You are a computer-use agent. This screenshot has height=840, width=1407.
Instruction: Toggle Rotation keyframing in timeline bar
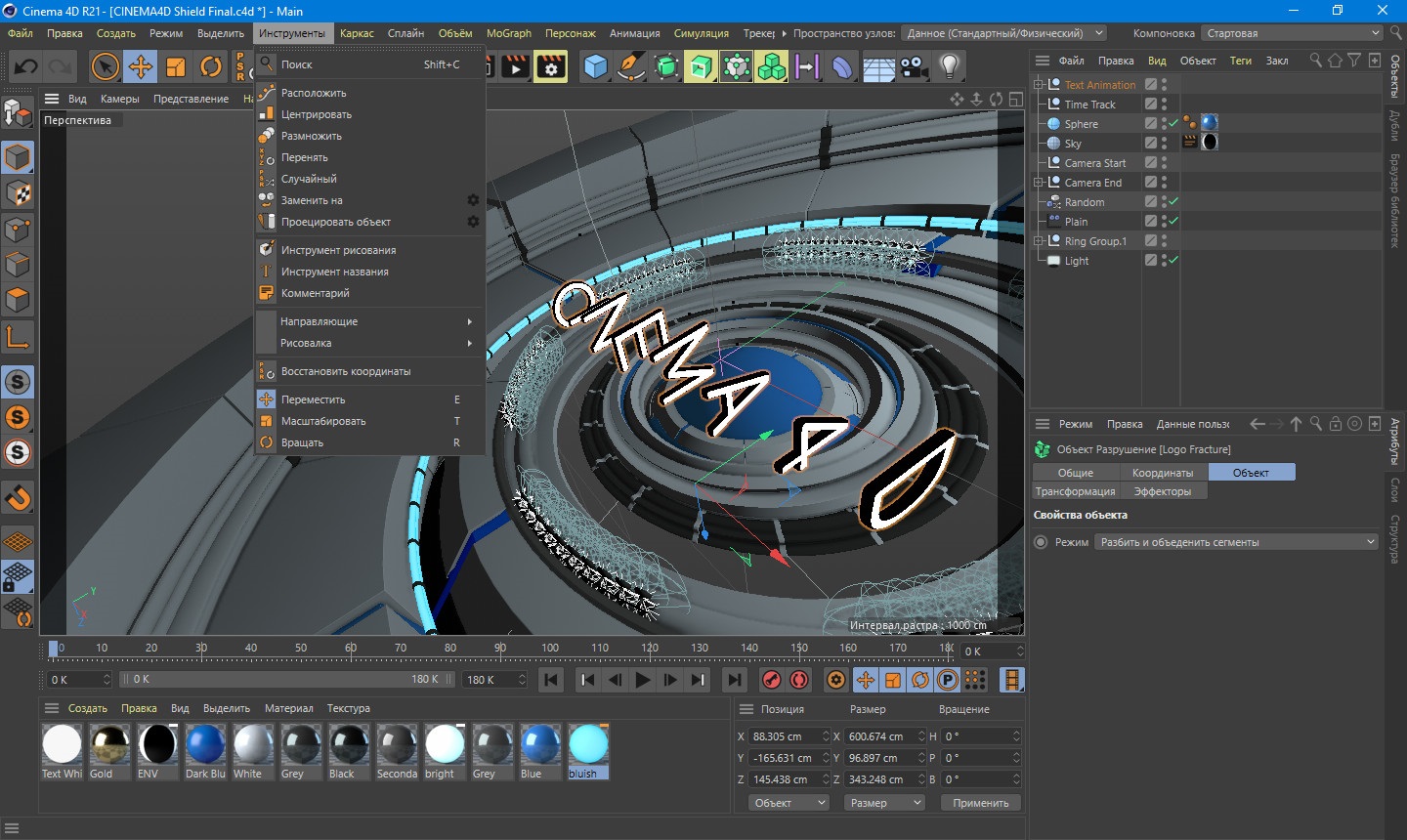pyautogui.click(x=920, y=680)
